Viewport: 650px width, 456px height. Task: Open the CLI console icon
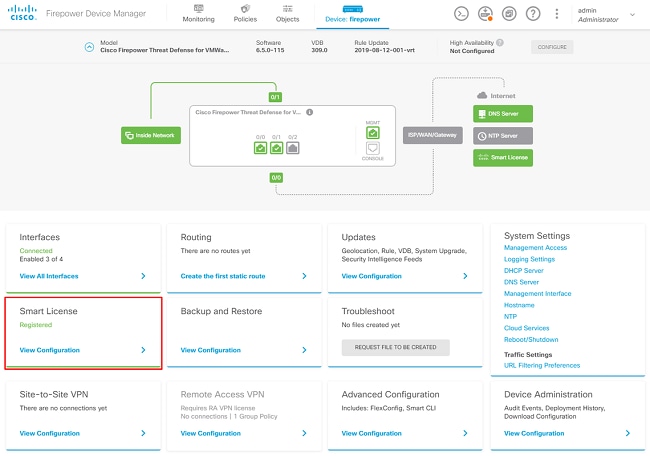[x=461, y=14]
